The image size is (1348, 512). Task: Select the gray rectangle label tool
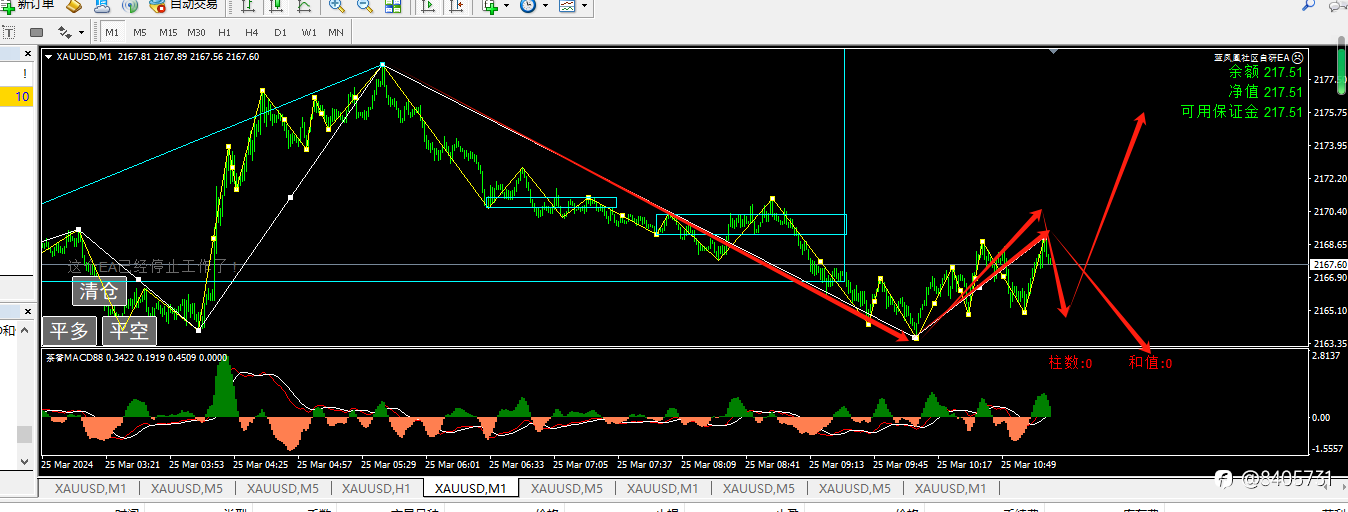[36, 32]
